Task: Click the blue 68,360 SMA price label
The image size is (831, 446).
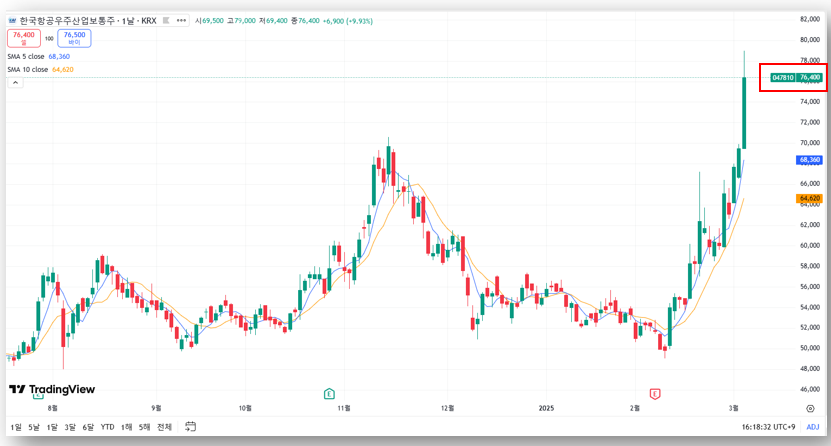Action: pos(809,159)
